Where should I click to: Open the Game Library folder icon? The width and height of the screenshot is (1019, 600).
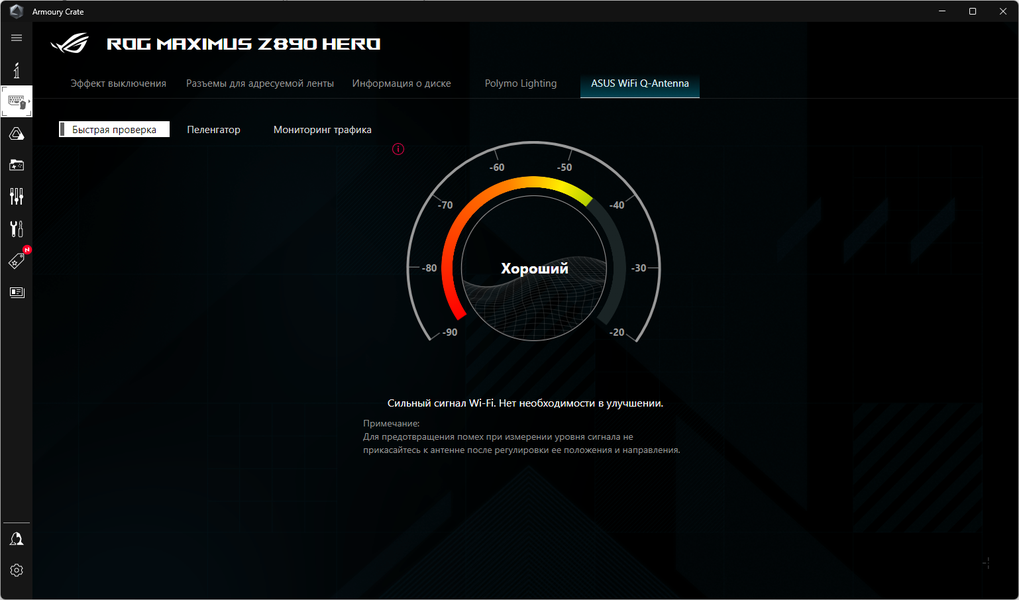(17, 166)
